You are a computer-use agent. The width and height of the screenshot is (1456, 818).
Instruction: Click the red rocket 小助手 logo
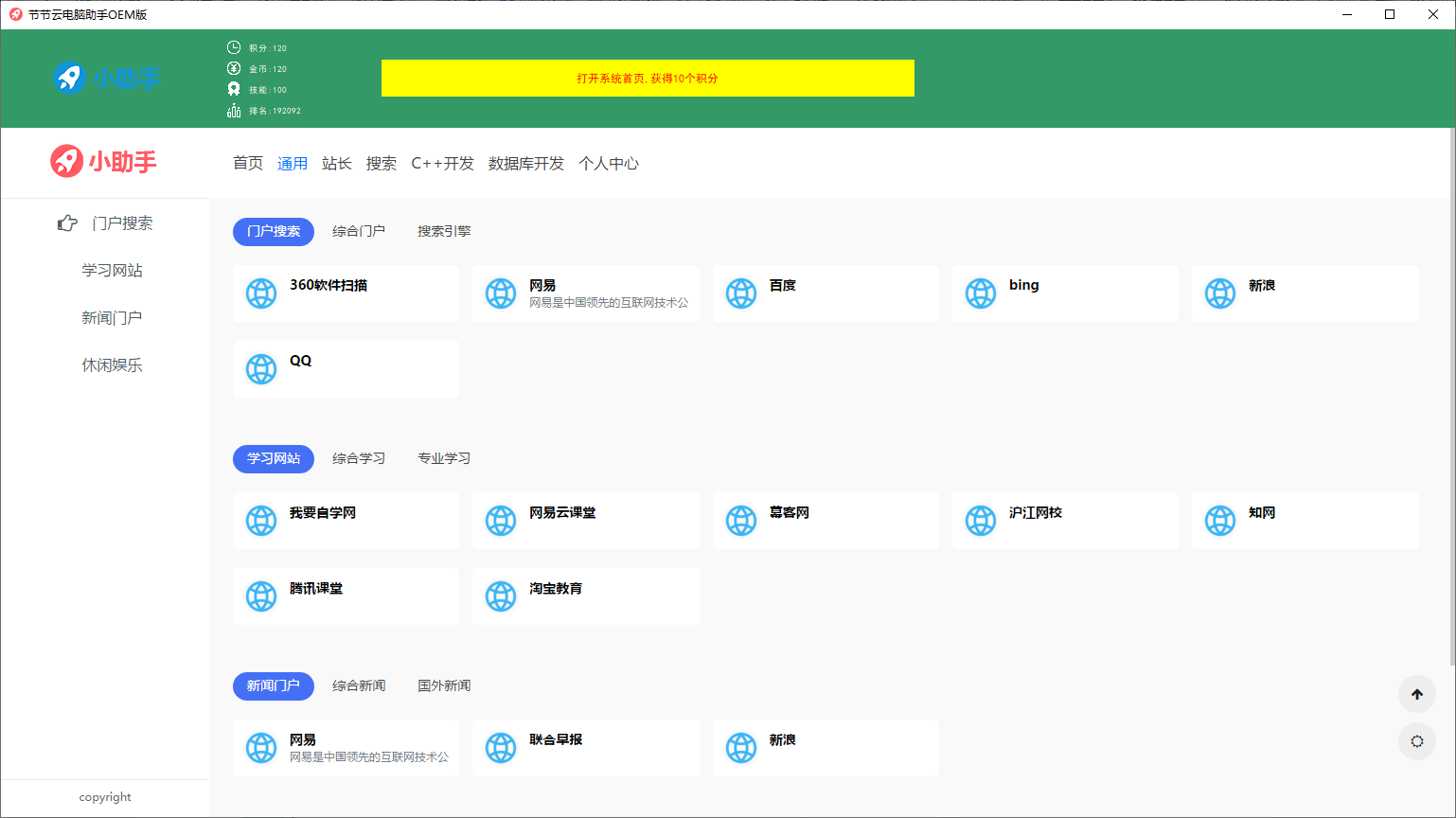[x=103, y=161]
